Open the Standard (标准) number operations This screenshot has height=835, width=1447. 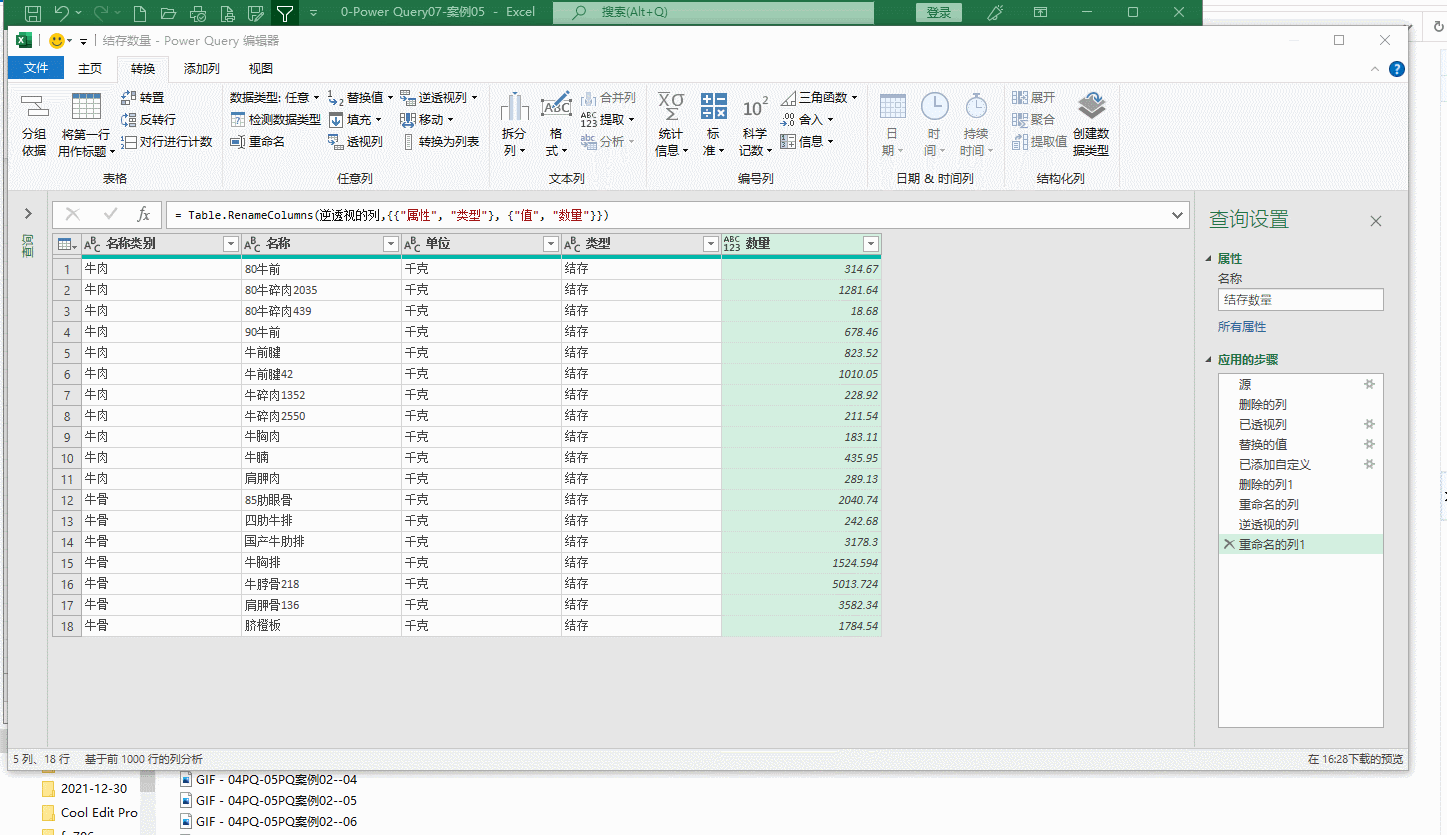point(714,125)
